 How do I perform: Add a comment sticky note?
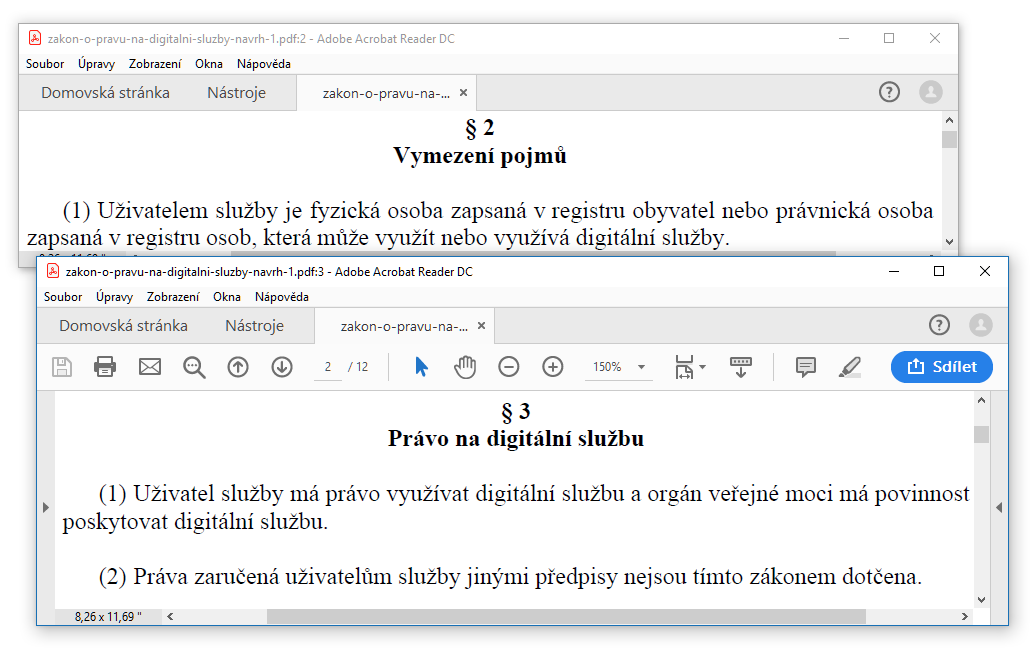coord(806,367)
